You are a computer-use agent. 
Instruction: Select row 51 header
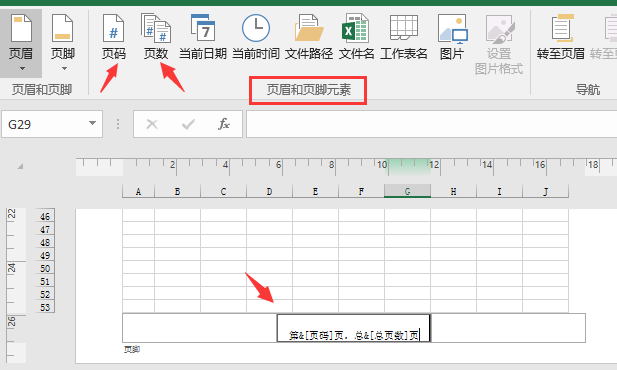point(45,281)
